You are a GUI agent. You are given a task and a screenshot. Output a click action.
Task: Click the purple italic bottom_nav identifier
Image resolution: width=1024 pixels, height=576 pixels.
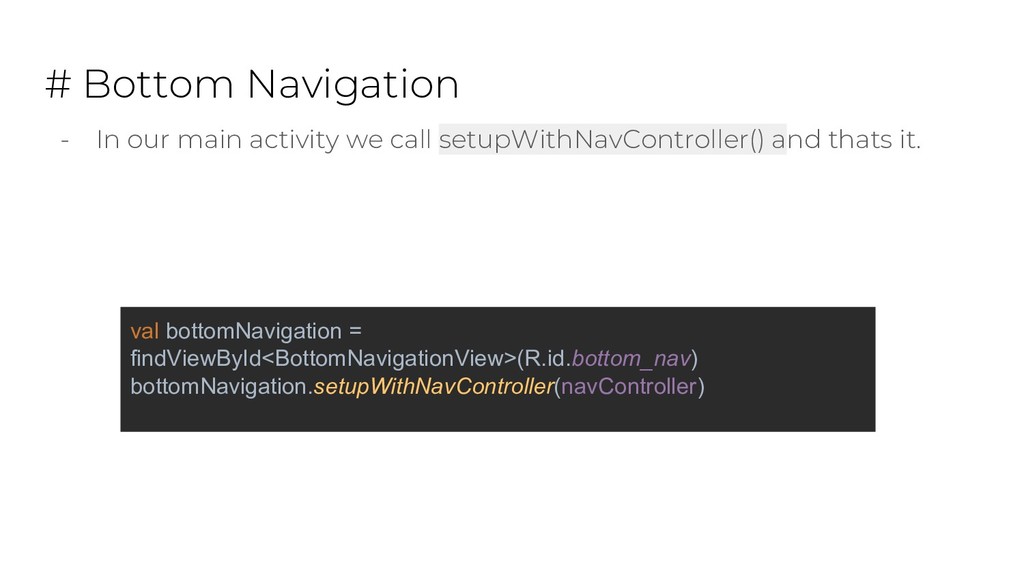[x=632, y=359]
